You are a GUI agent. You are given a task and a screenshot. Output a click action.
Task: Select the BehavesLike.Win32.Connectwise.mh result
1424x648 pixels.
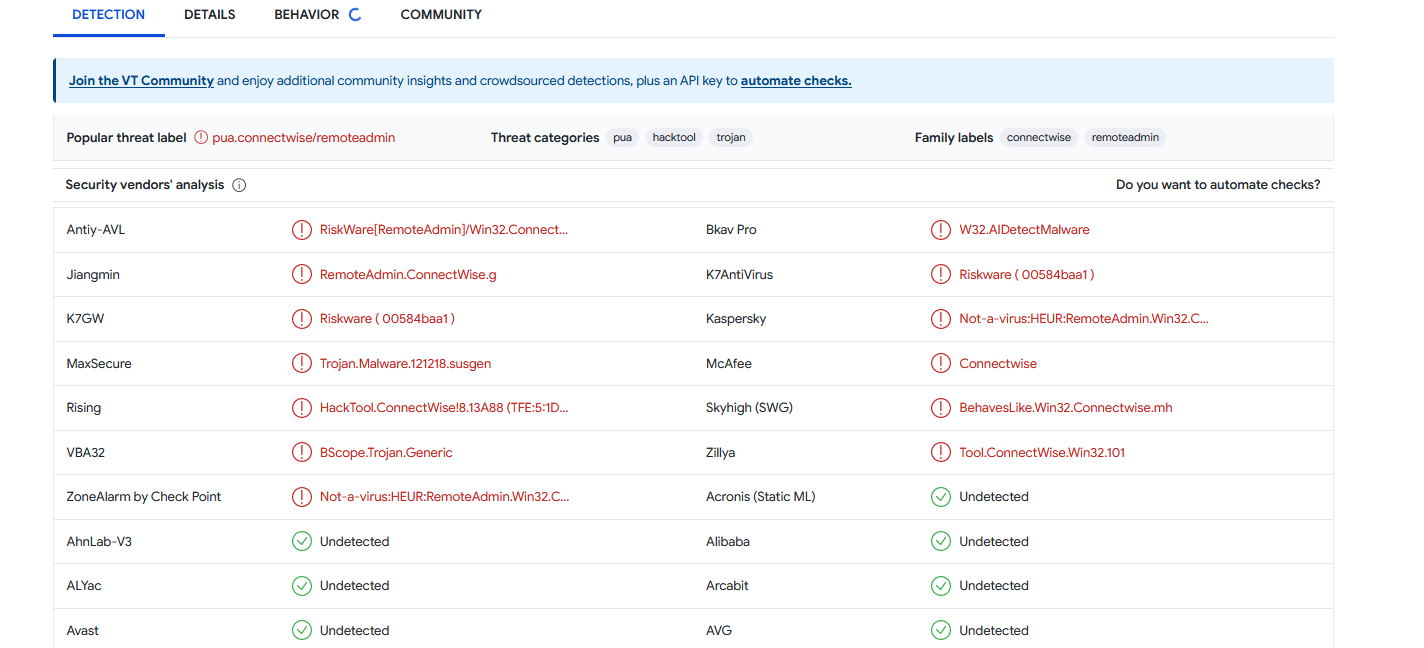[x=1066, y=408]
